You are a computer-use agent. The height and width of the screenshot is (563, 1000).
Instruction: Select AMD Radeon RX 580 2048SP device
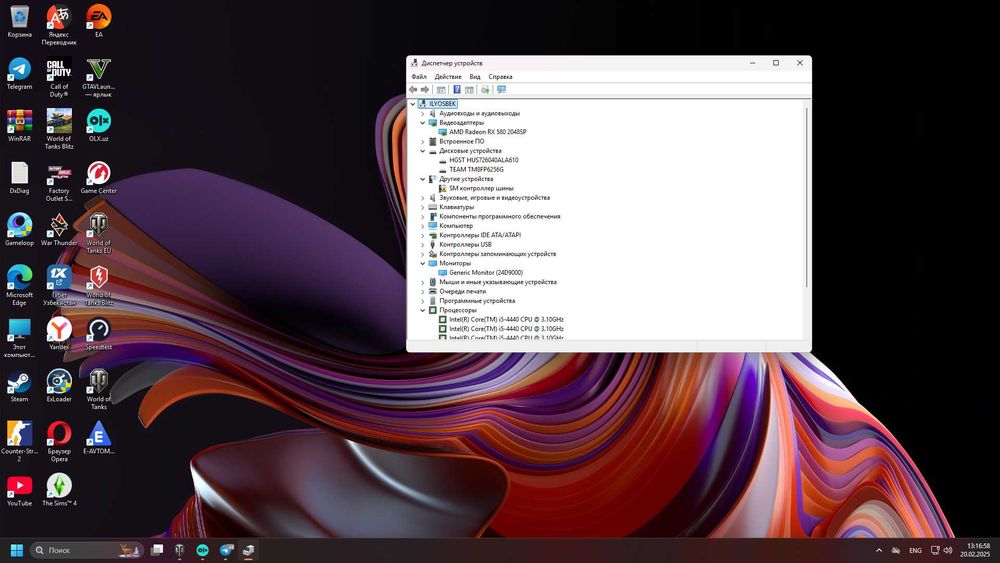click(x=487, y=132)
